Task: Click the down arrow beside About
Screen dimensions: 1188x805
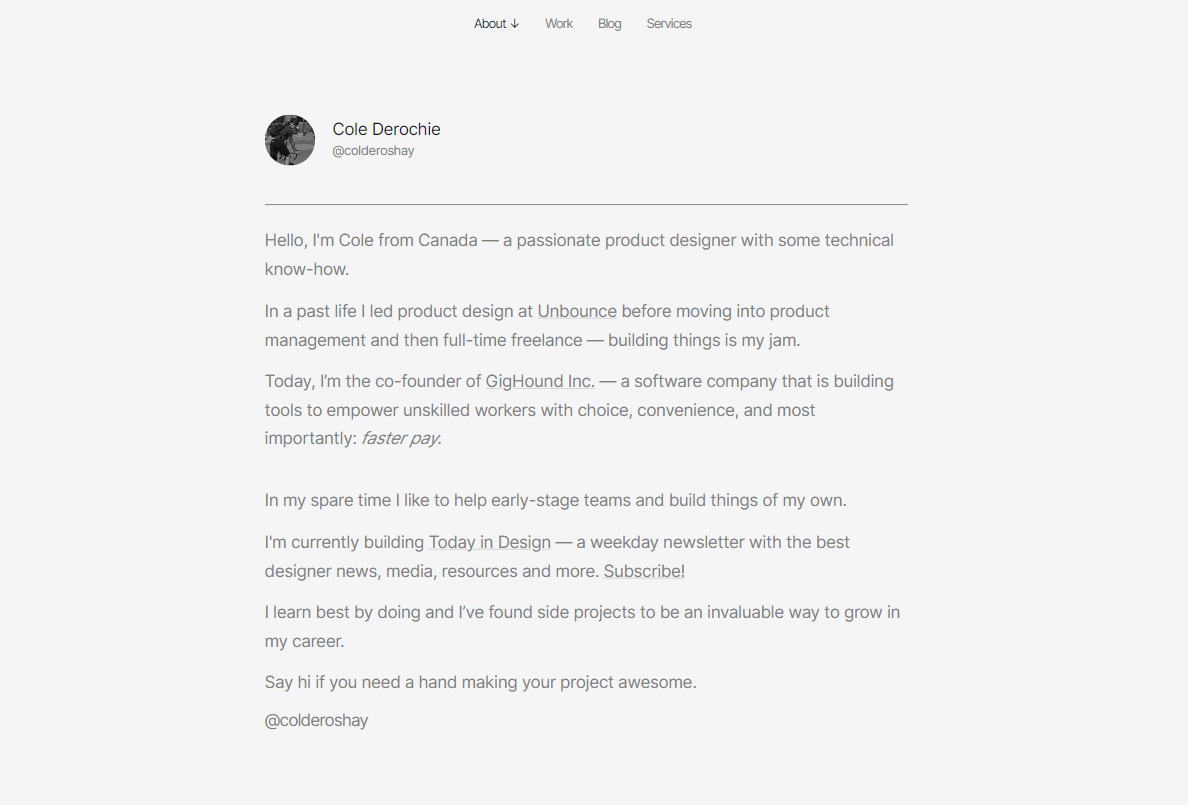Action: 515,24
